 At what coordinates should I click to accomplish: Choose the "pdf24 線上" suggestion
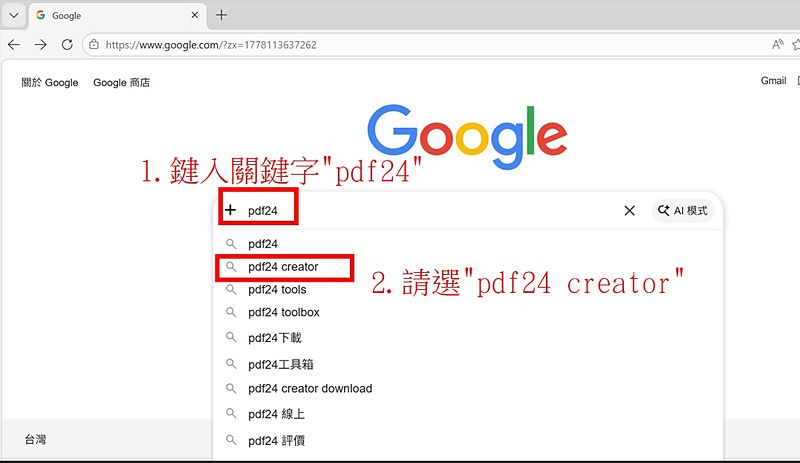tap(468, 414)
